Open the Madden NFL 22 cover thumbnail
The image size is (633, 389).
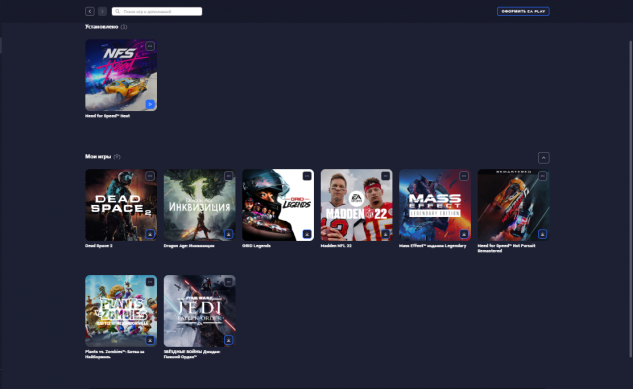pyautogui.click(x=356, y=205)
